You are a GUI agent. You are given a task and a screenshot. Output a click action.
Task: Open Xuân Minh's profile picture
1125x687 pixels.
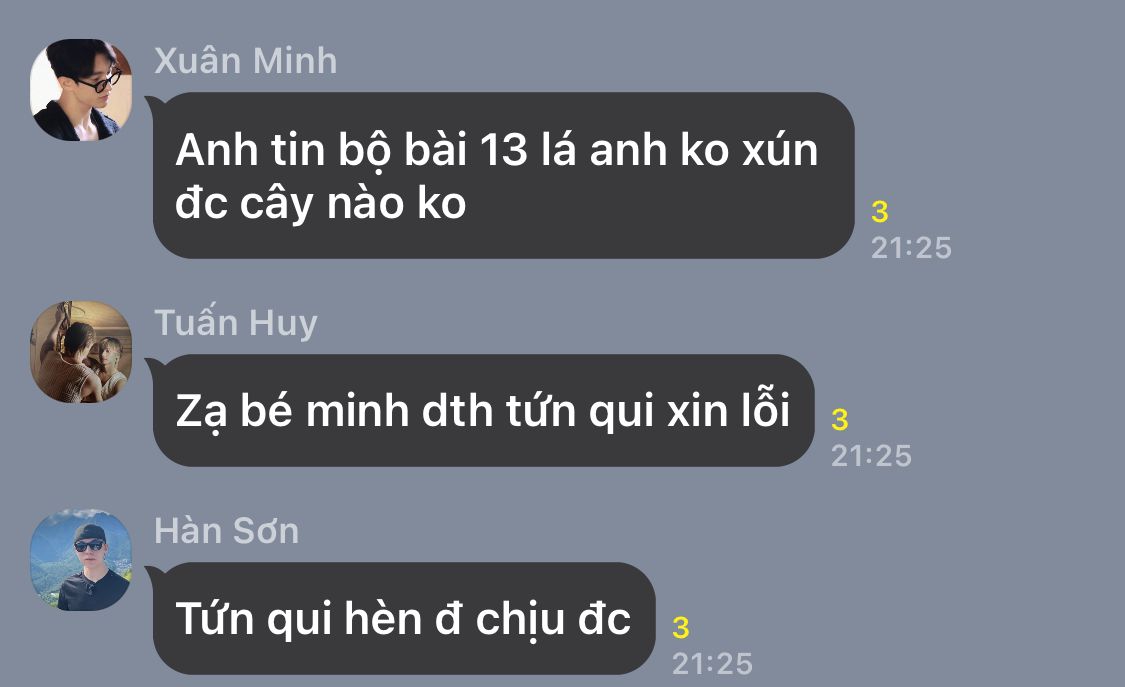(81, 90)
